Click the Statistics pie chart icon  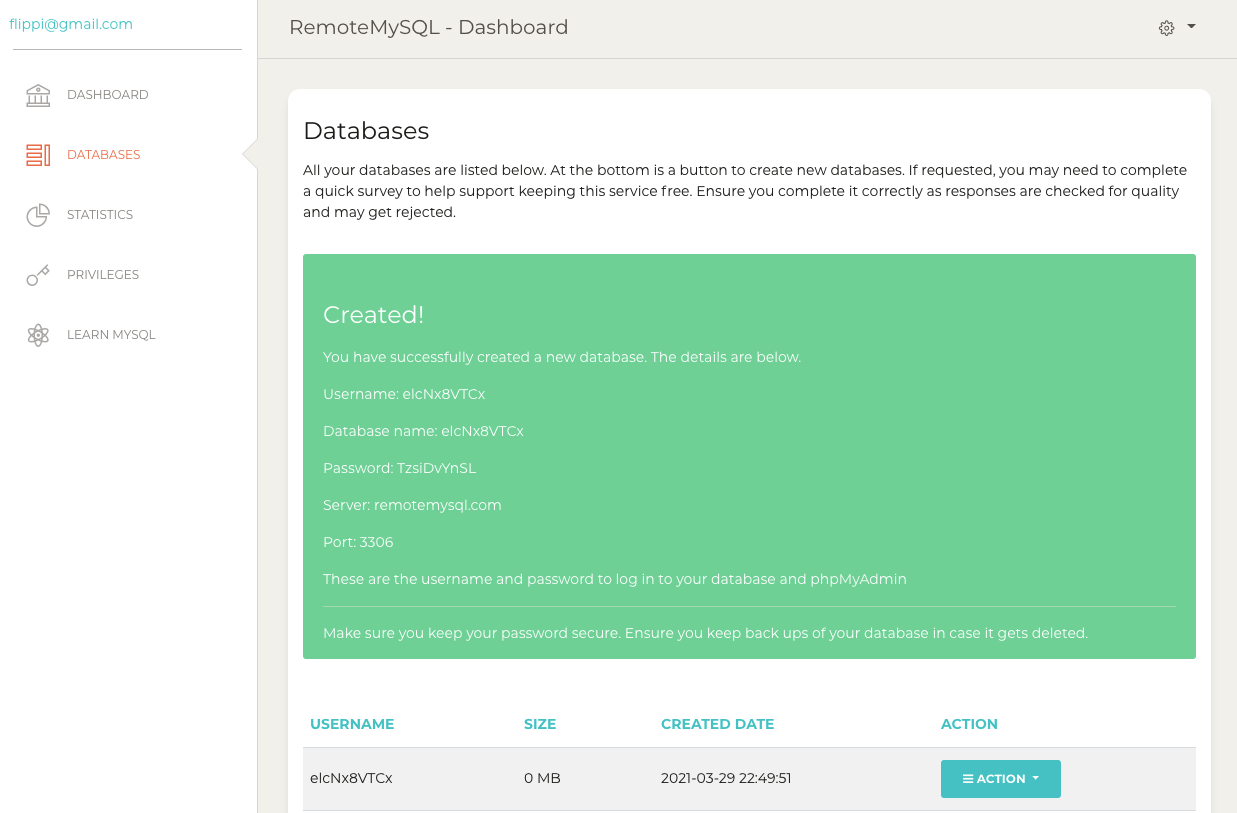(38, 215)
